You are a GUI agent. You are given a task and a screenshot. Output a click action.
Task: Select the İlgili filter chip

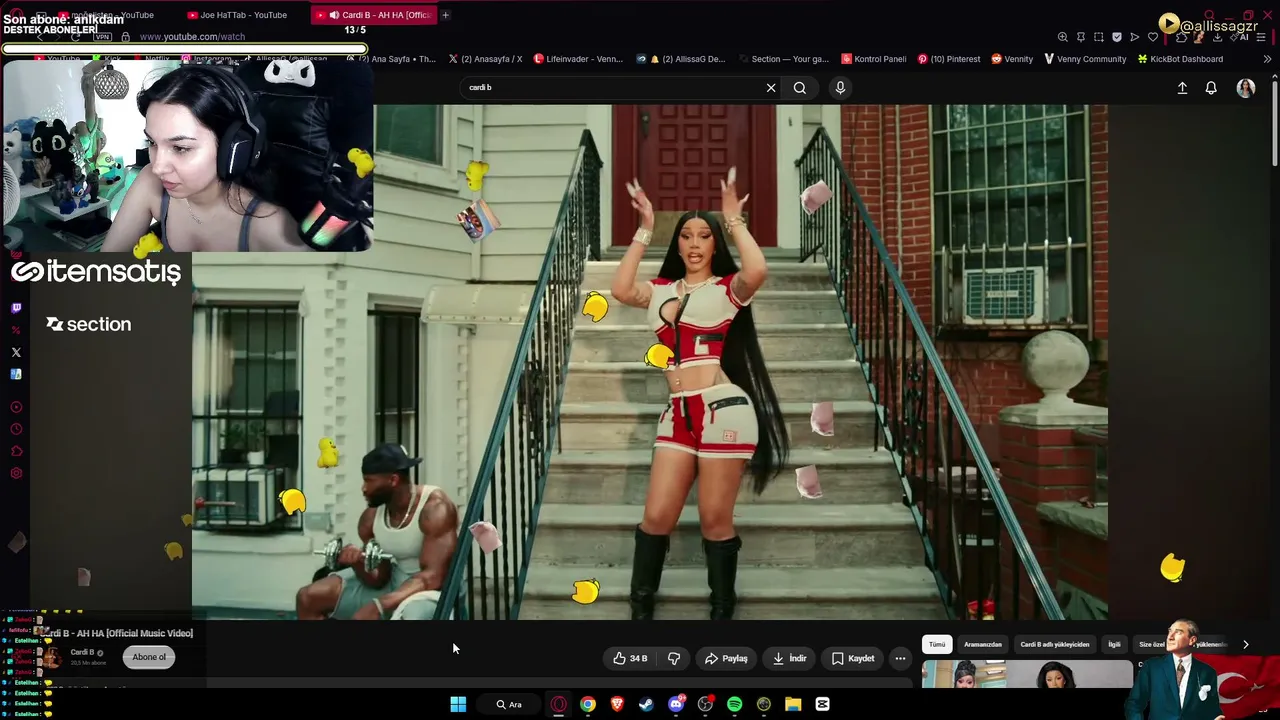(1114, 645)
